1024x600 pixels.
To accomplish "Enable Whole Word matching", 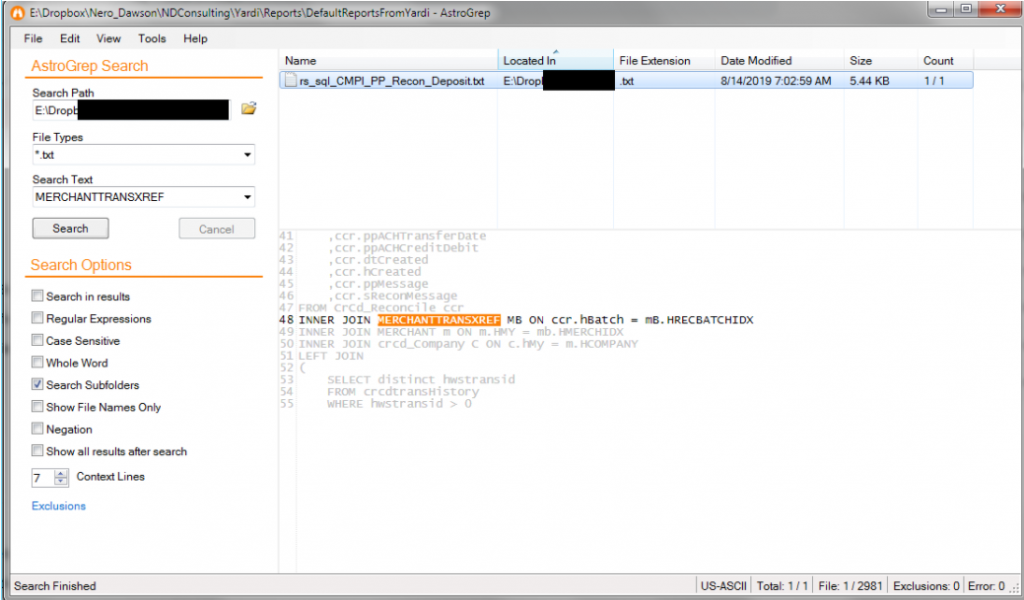I will (37, 362).
